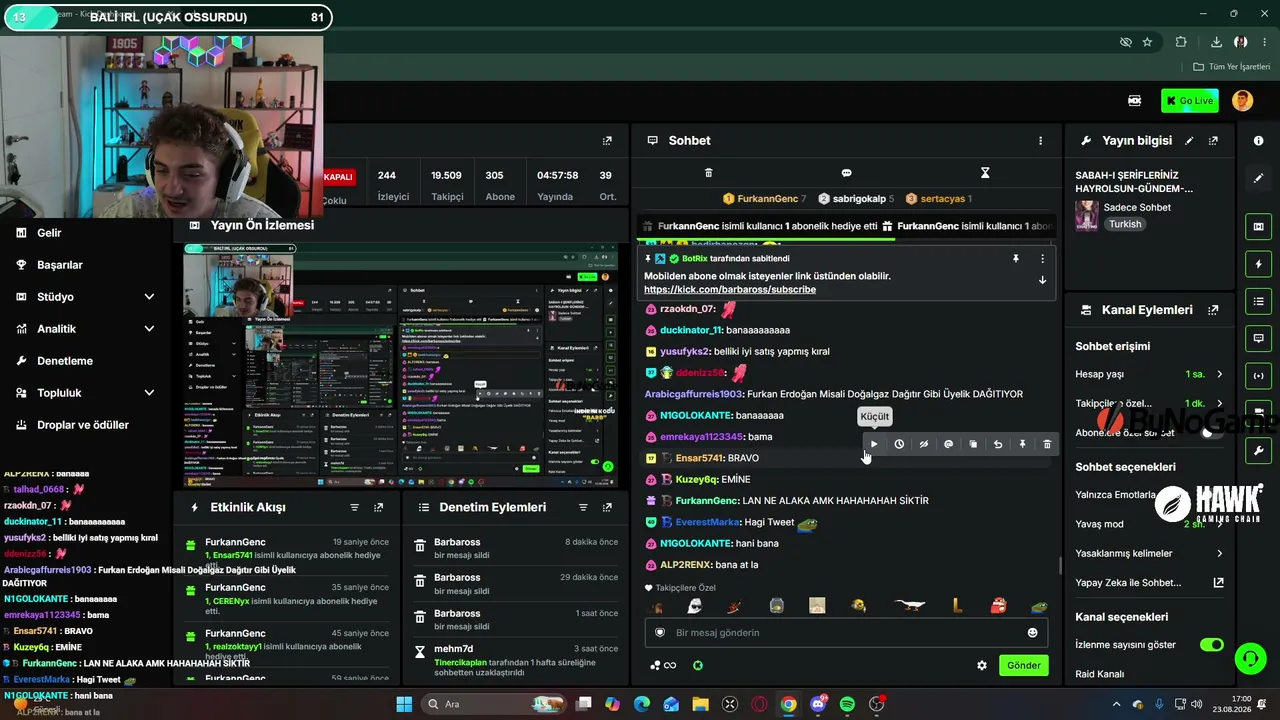Collapse the pinned message with down arrow

(x=1042, y=280)
